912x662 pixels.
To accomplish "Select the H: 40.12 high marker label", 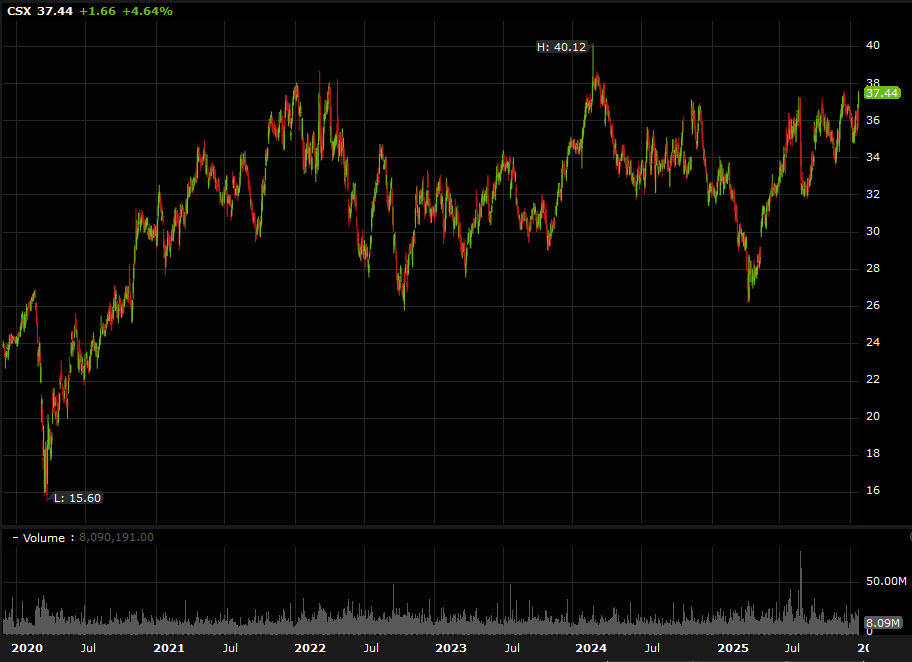I will 561,46.
